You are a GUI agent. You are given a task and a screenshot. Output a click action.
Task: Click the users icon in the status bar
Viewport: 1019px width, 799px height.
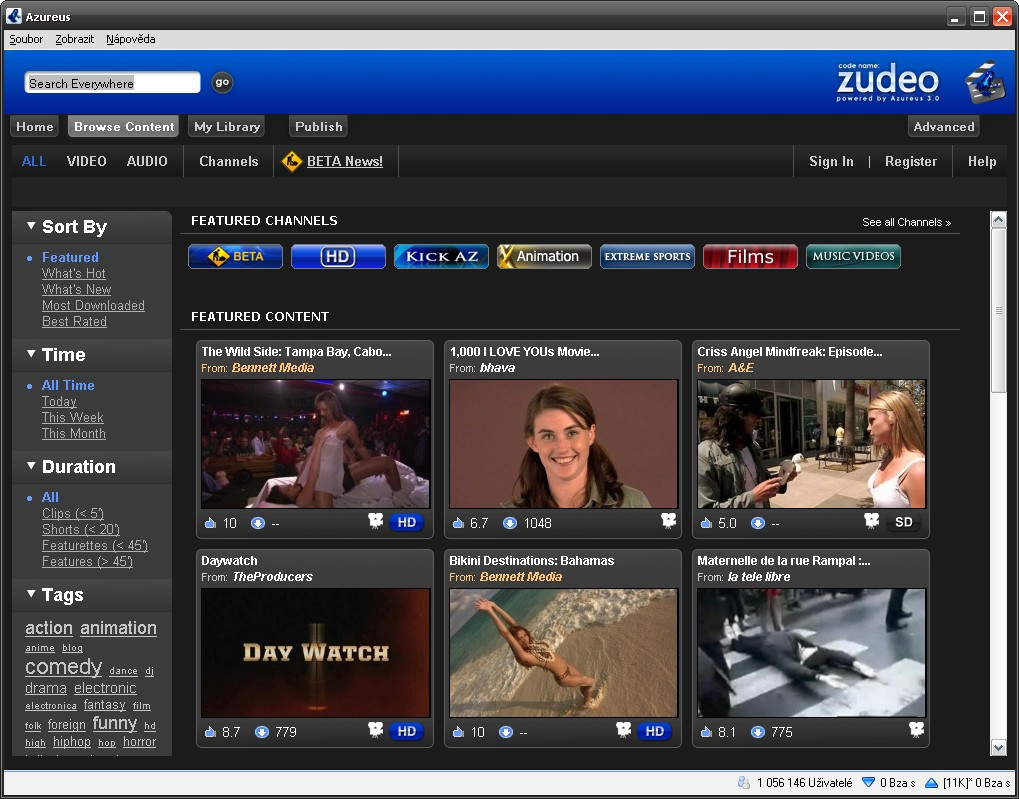point(744,782)
